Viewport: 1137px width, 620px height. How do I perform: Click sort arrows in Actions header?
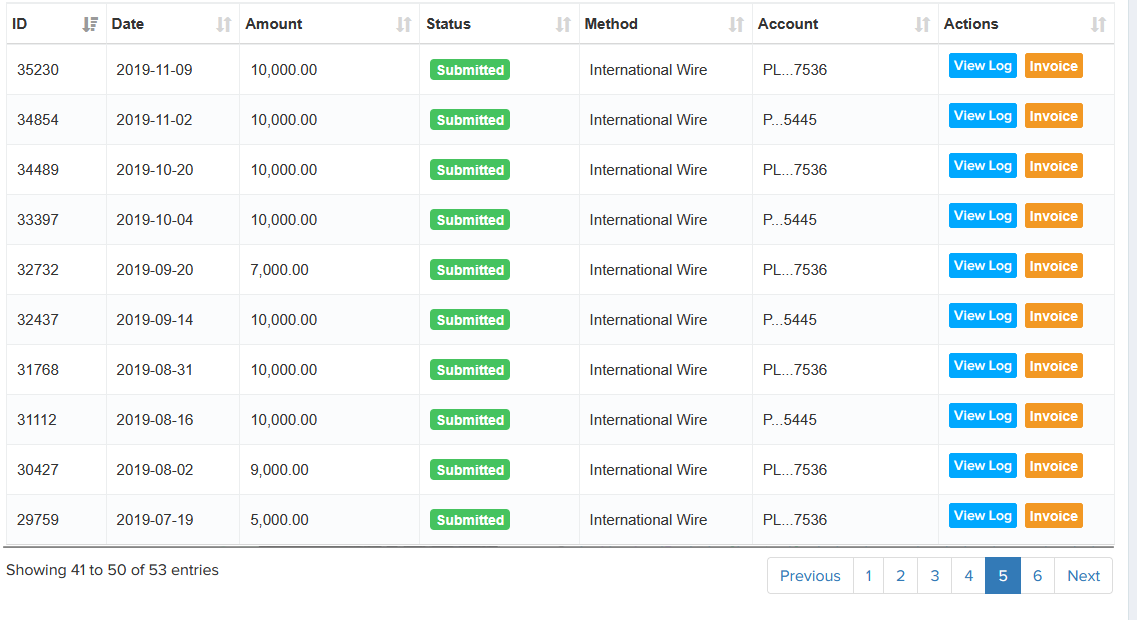(x=1099, y=25)
